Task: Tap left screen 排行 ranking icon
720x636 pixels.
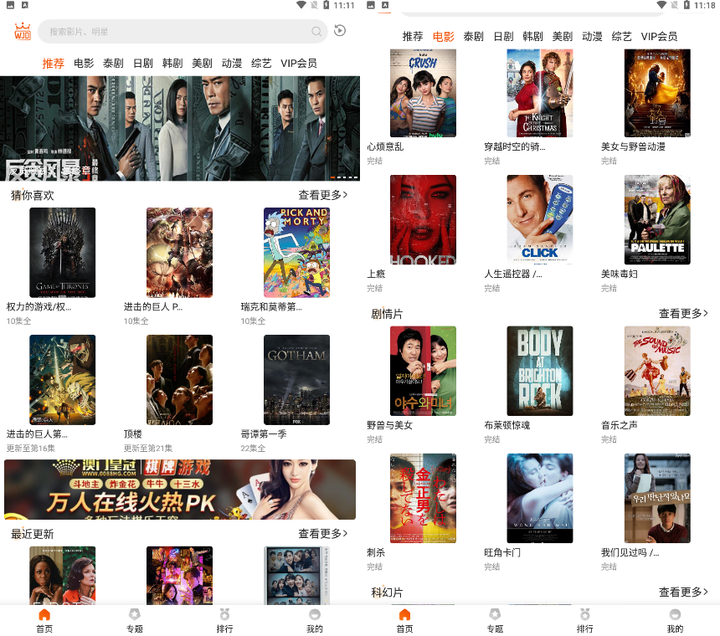Action: click(x=225, y=614)
